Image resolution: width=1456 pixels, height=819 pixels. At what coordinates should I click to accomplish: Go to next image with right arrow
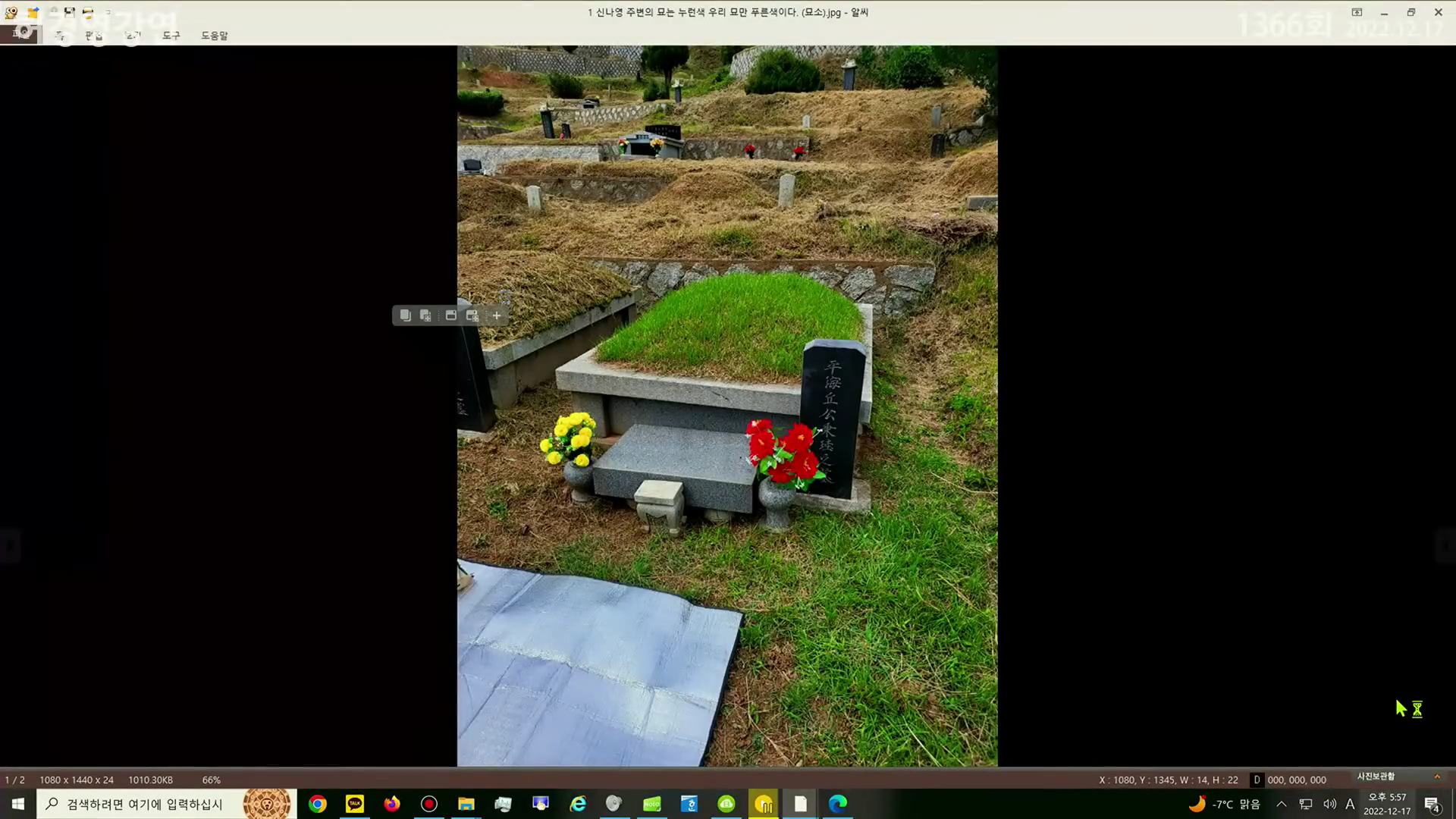click(1445, 545)
